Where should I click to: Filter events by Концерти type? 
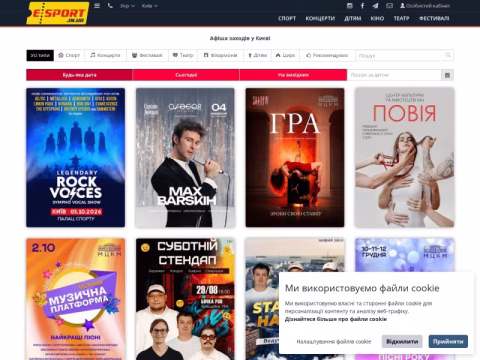point(105,55)
